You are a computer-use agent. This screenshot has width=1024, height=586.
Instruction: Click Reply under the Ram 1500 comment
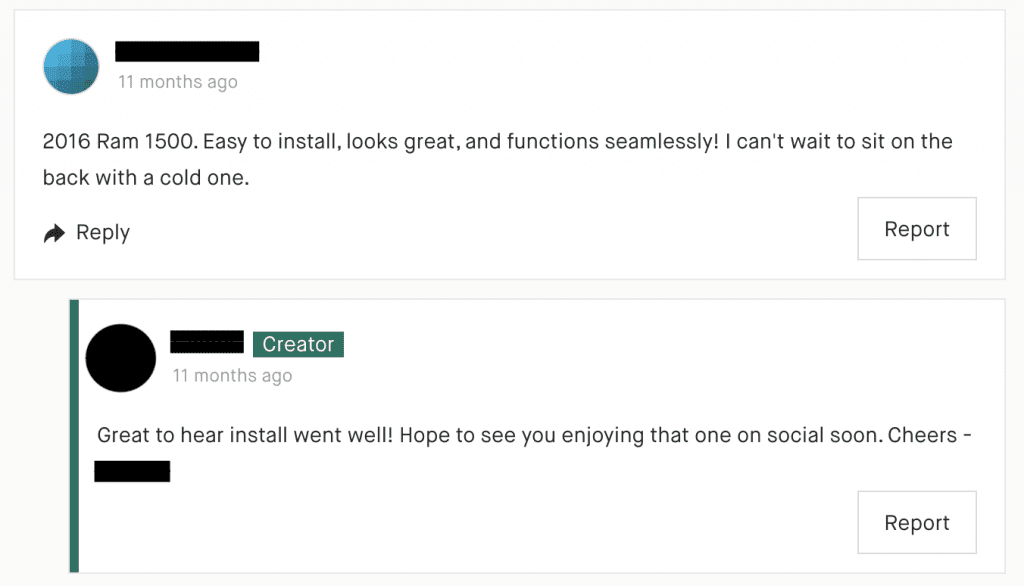coord(102,232)
